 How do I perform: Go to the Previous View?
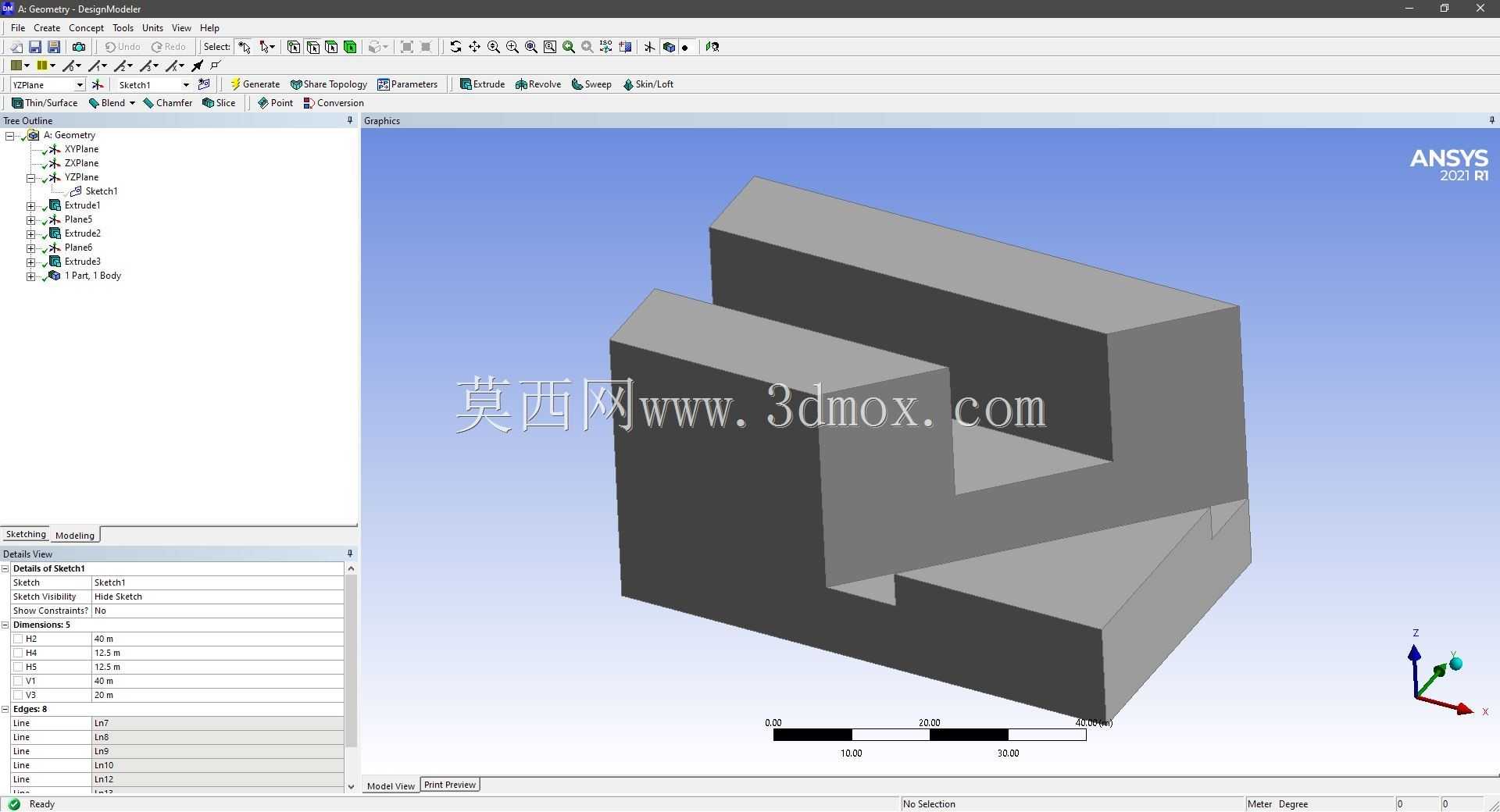coord(569,47)
